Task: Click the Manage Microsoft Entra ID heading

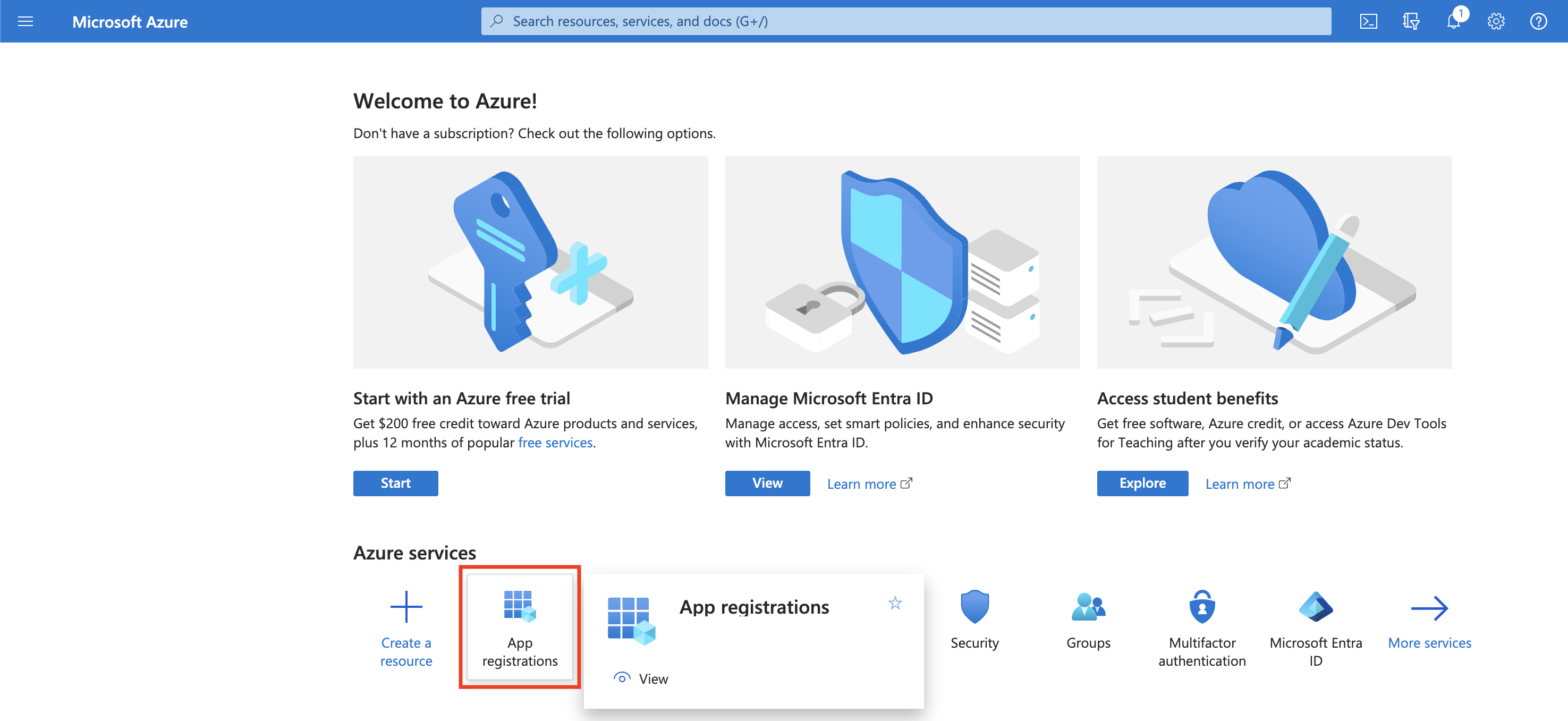Action: (x=828, y=398)
